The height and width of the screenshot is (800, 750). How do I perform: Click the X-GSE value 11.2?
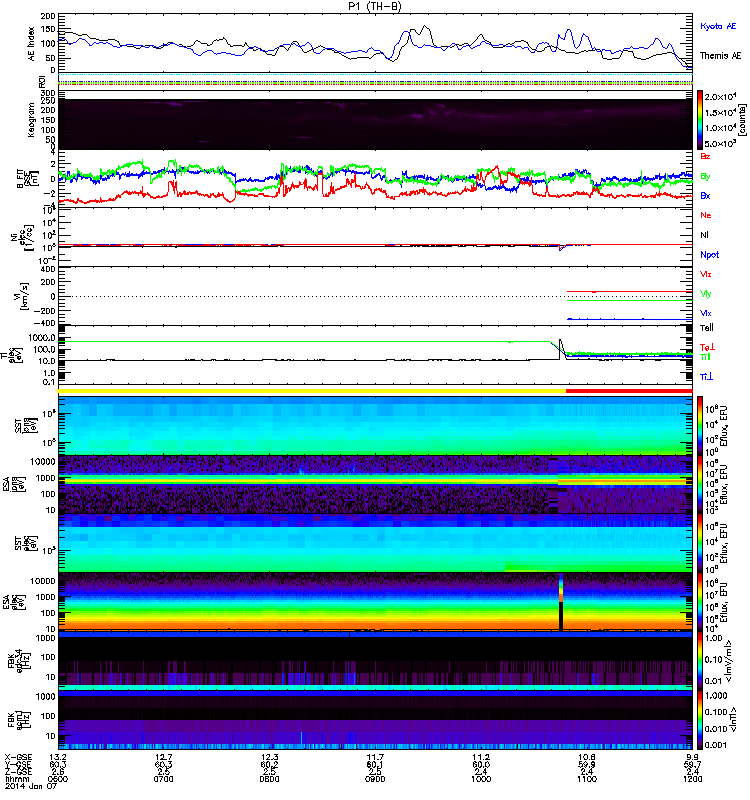(481, 757)
